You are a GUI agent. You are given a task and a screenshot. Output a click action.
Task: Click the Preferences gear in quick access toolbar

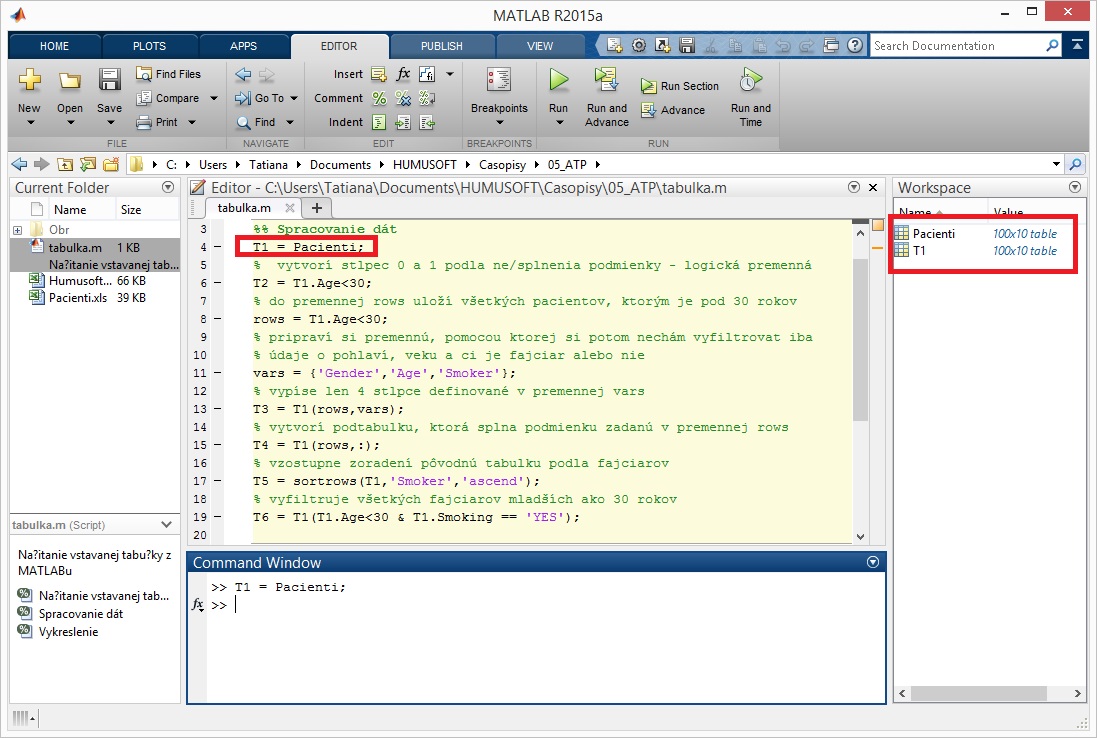[639, 45]
